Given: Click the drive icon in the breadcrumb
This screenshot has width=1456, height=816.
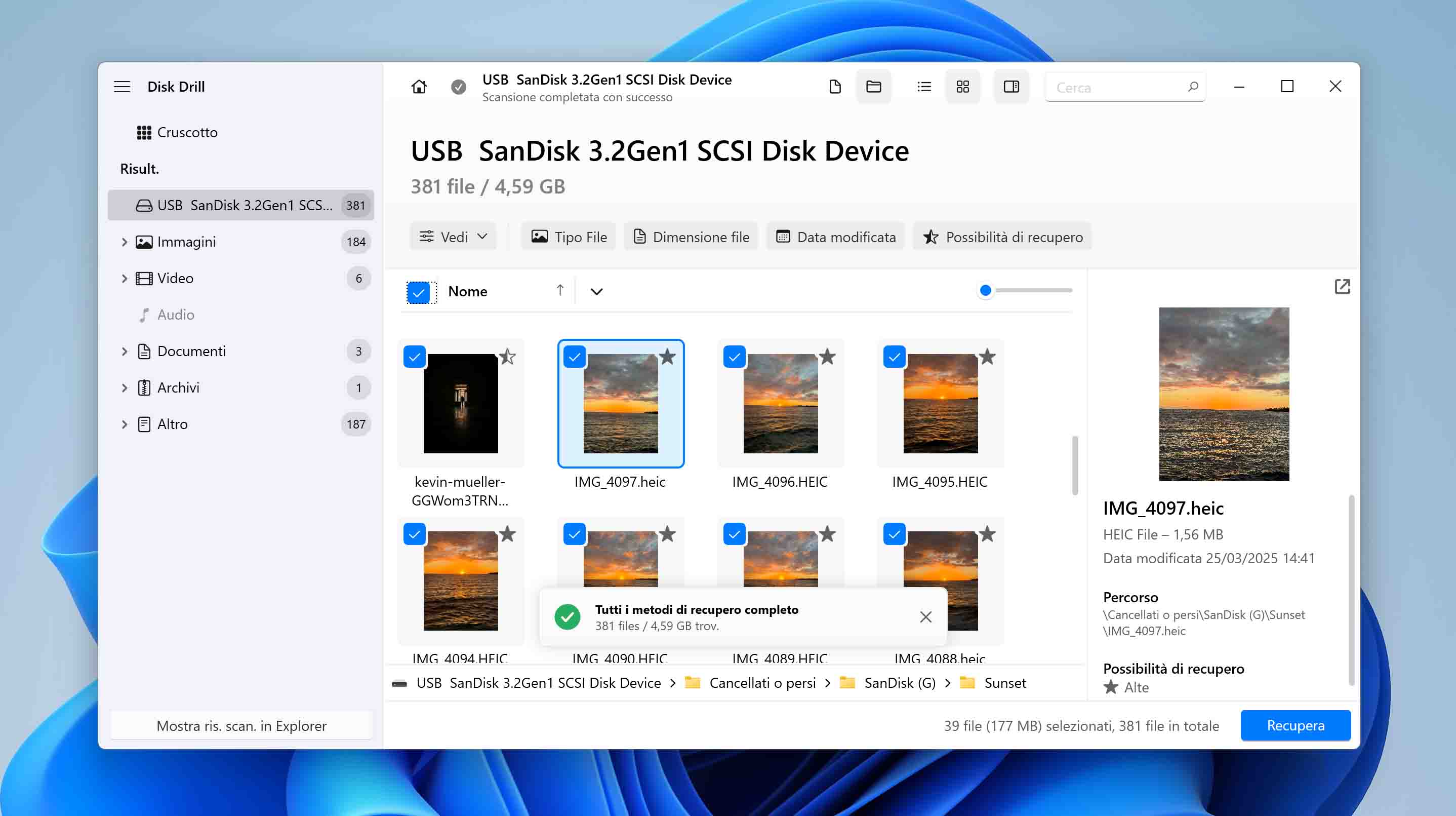Looking at the screenshot, I should click(x=399, y=683).
